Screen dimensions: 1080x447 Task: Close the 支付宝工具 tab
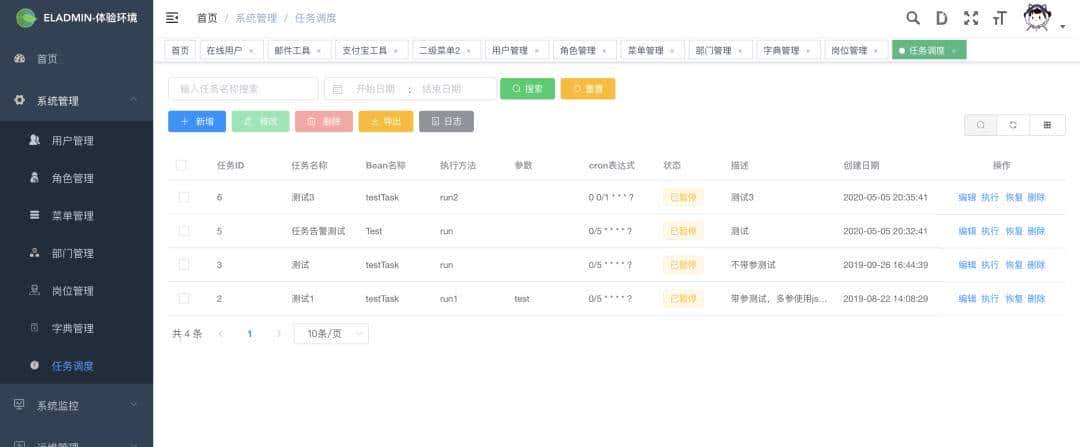[x=396, y=51]
